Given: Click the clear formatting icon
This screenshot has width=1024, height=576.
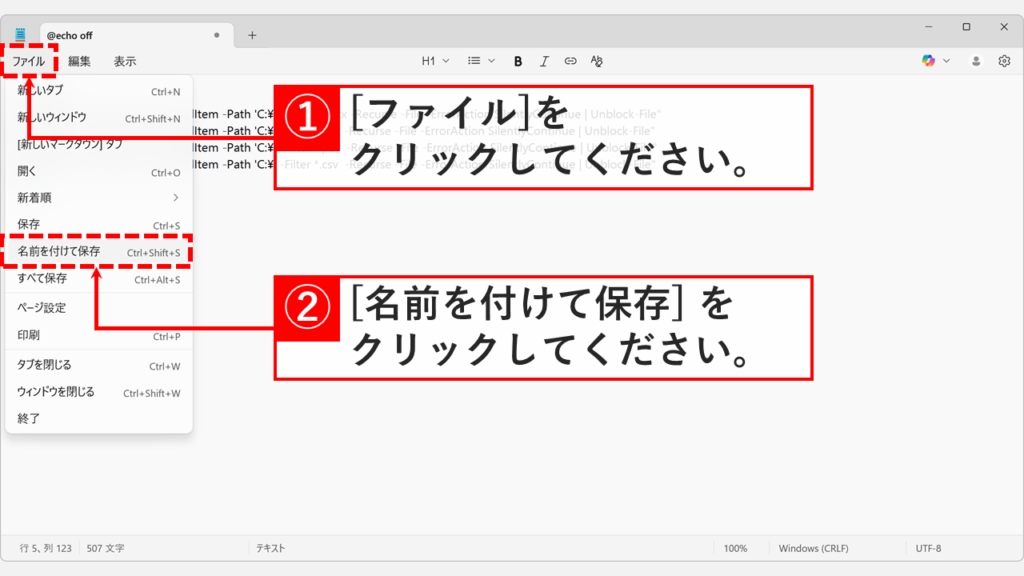Looking at the screenshot, I should (x=597, y=61).
